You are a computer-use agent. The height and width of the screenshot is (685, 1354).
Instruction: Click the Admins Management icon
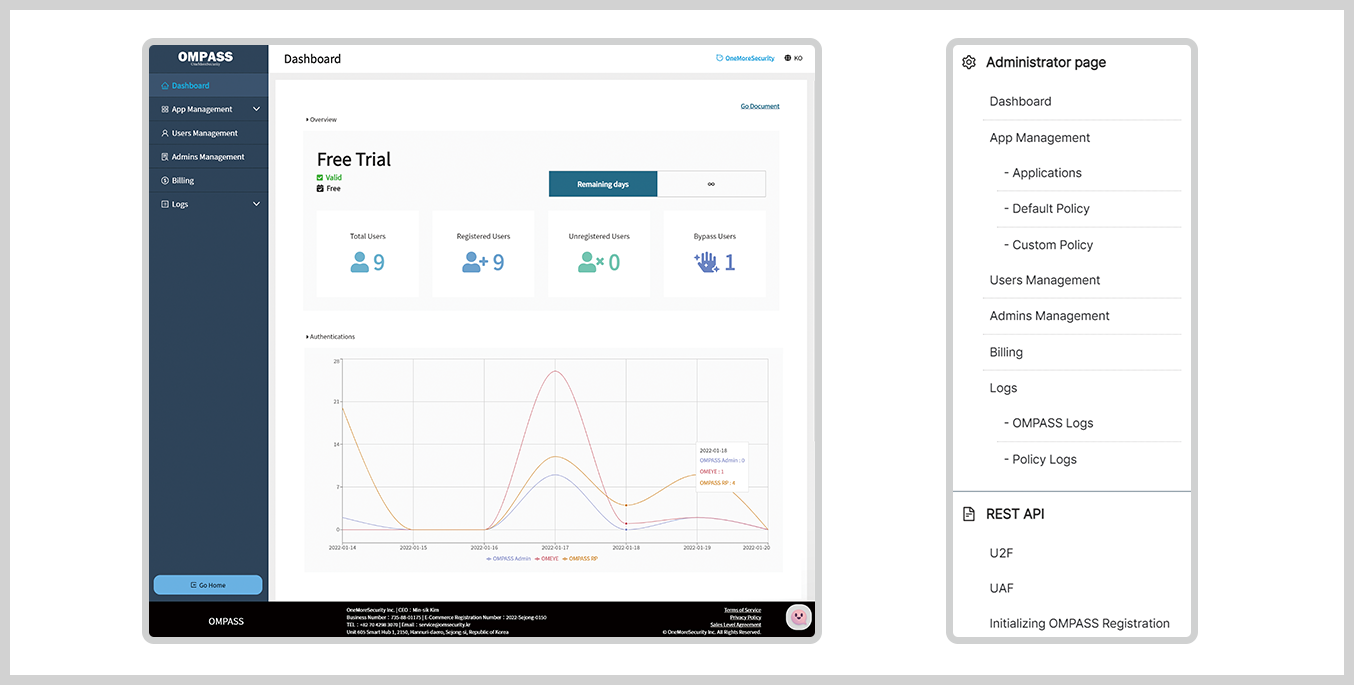pos(165,157)
